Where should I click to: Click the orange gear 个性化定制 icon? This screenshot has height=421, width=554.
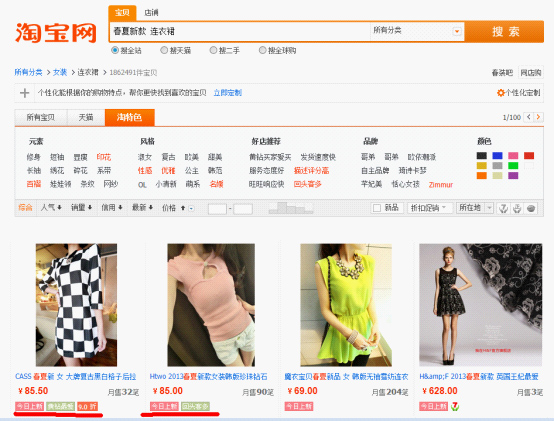pyautogui.click(x=500, y=93)
